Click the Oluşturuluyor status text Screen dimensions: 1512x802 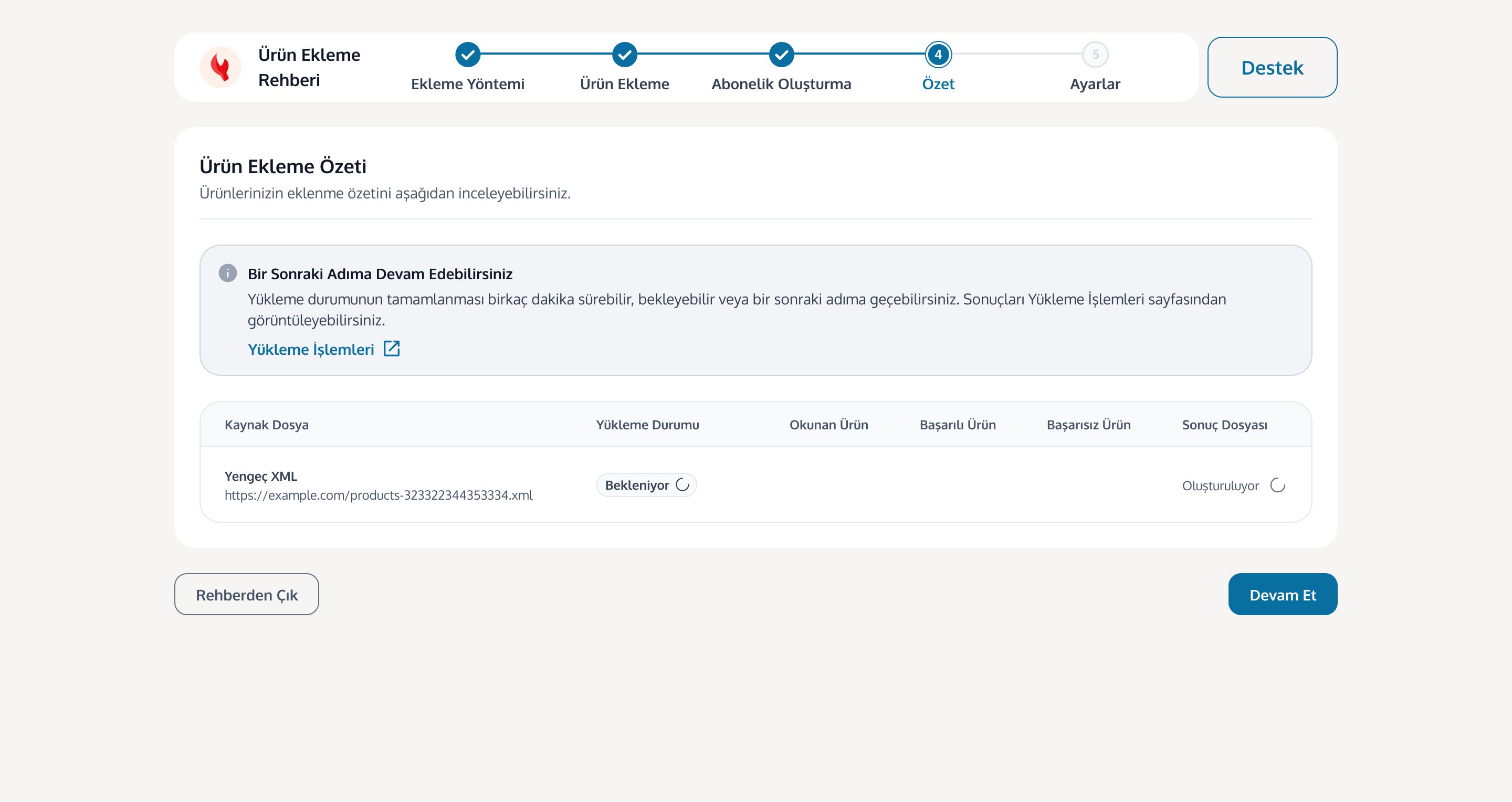click(1220, 486)
